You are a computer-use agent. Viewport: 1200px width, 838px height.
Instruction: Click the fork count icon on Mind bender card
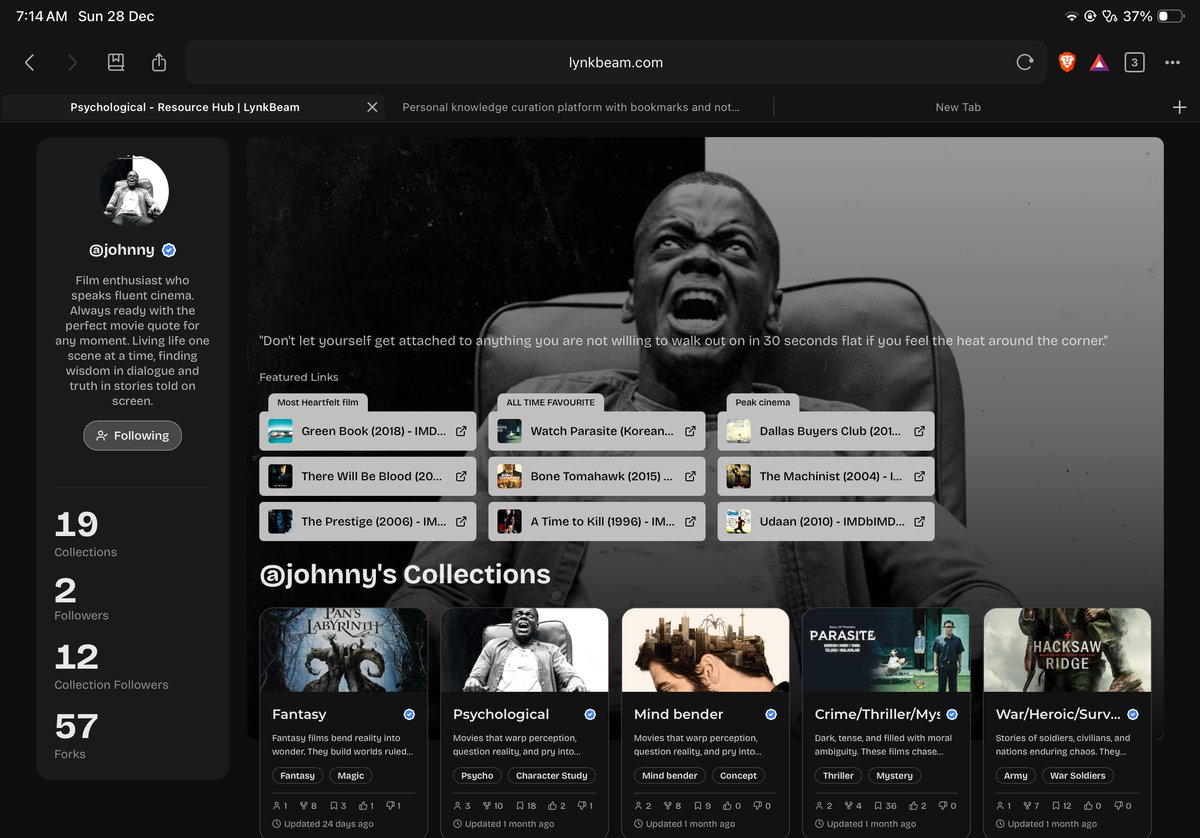[x=666, y=806]
